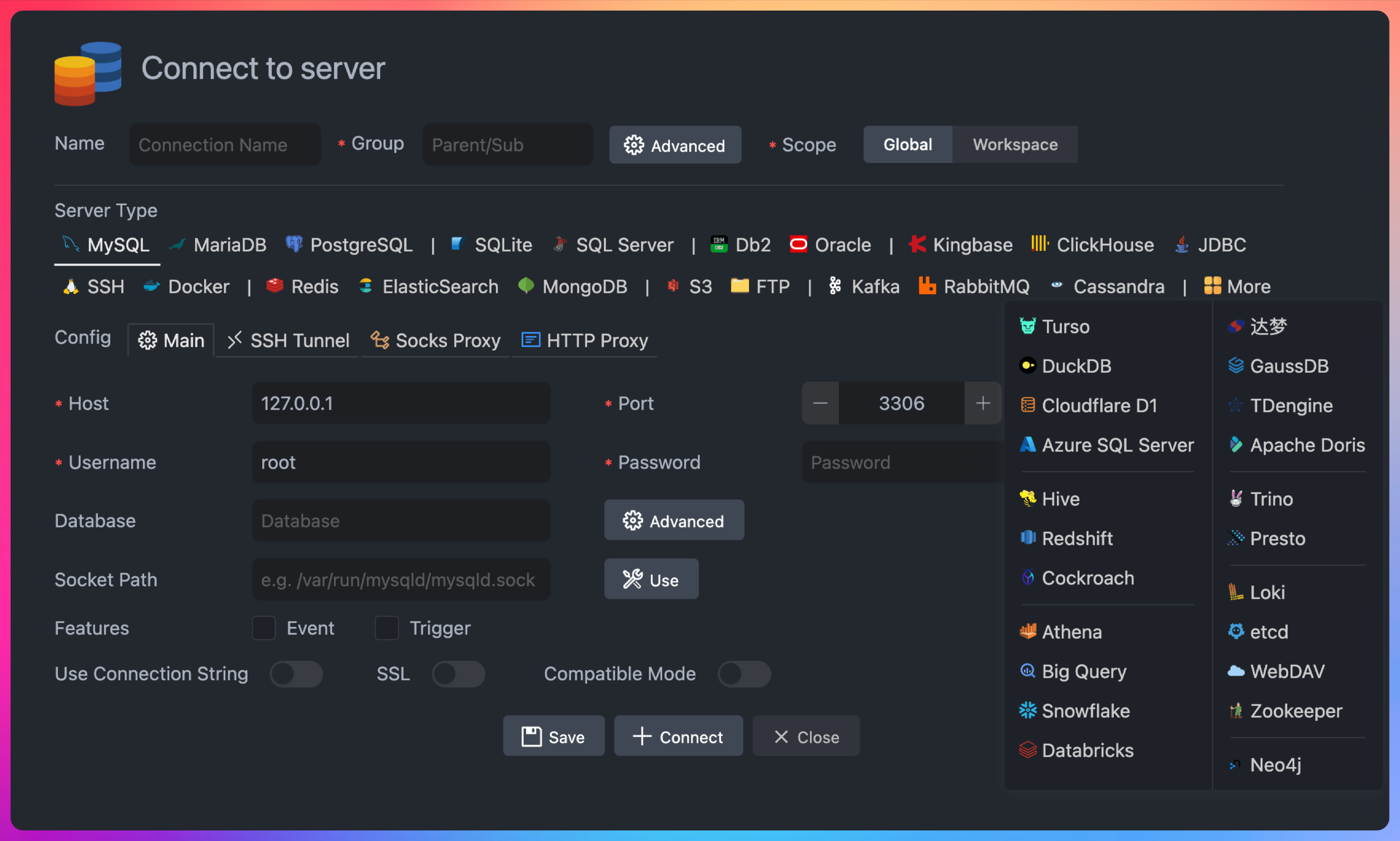Pick the Redis server type icon

pyautogui.click(x=275, y=286)
